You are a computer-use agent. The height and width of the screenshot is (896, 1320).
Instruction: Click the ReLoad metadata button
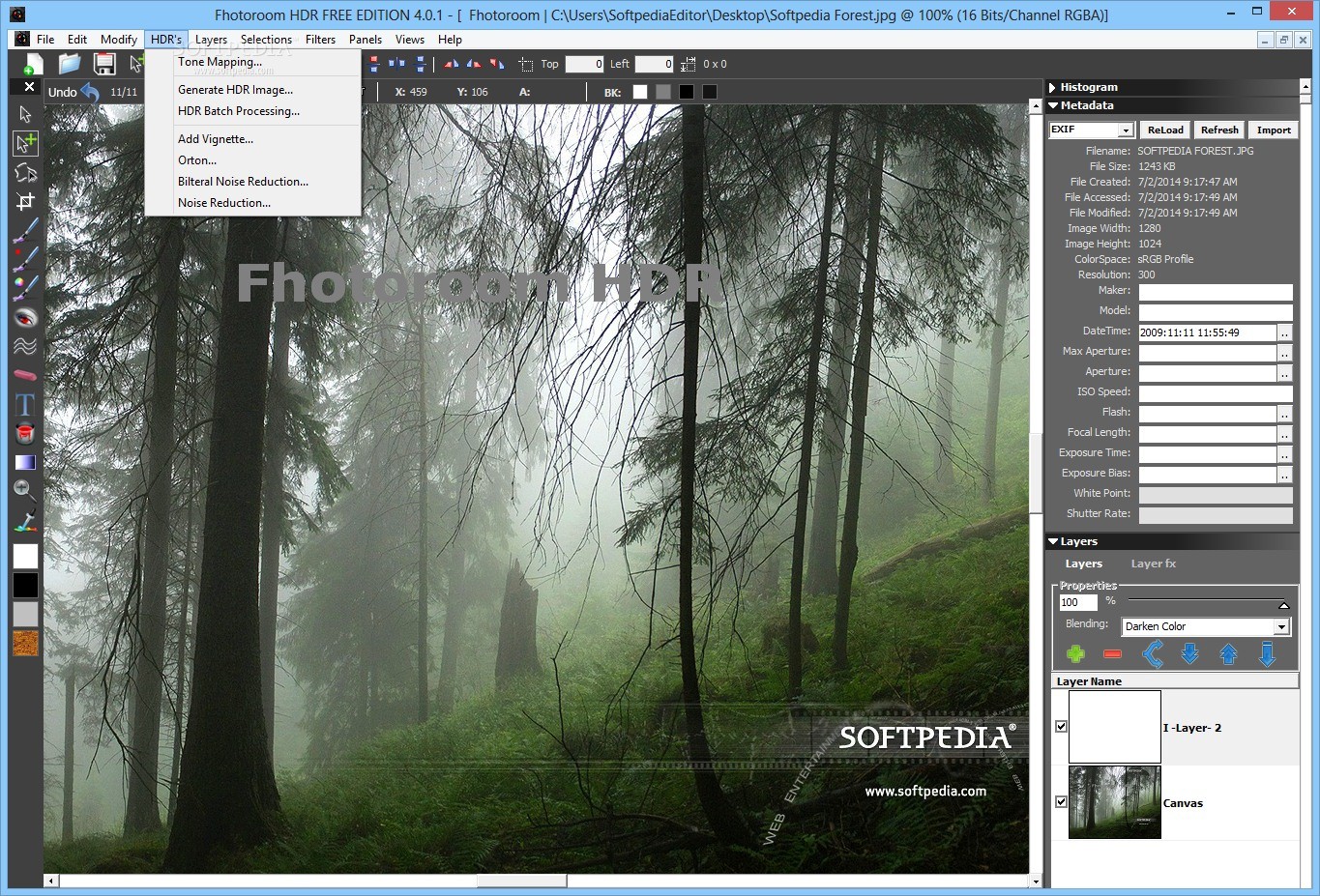click(x=1165, y=130)
